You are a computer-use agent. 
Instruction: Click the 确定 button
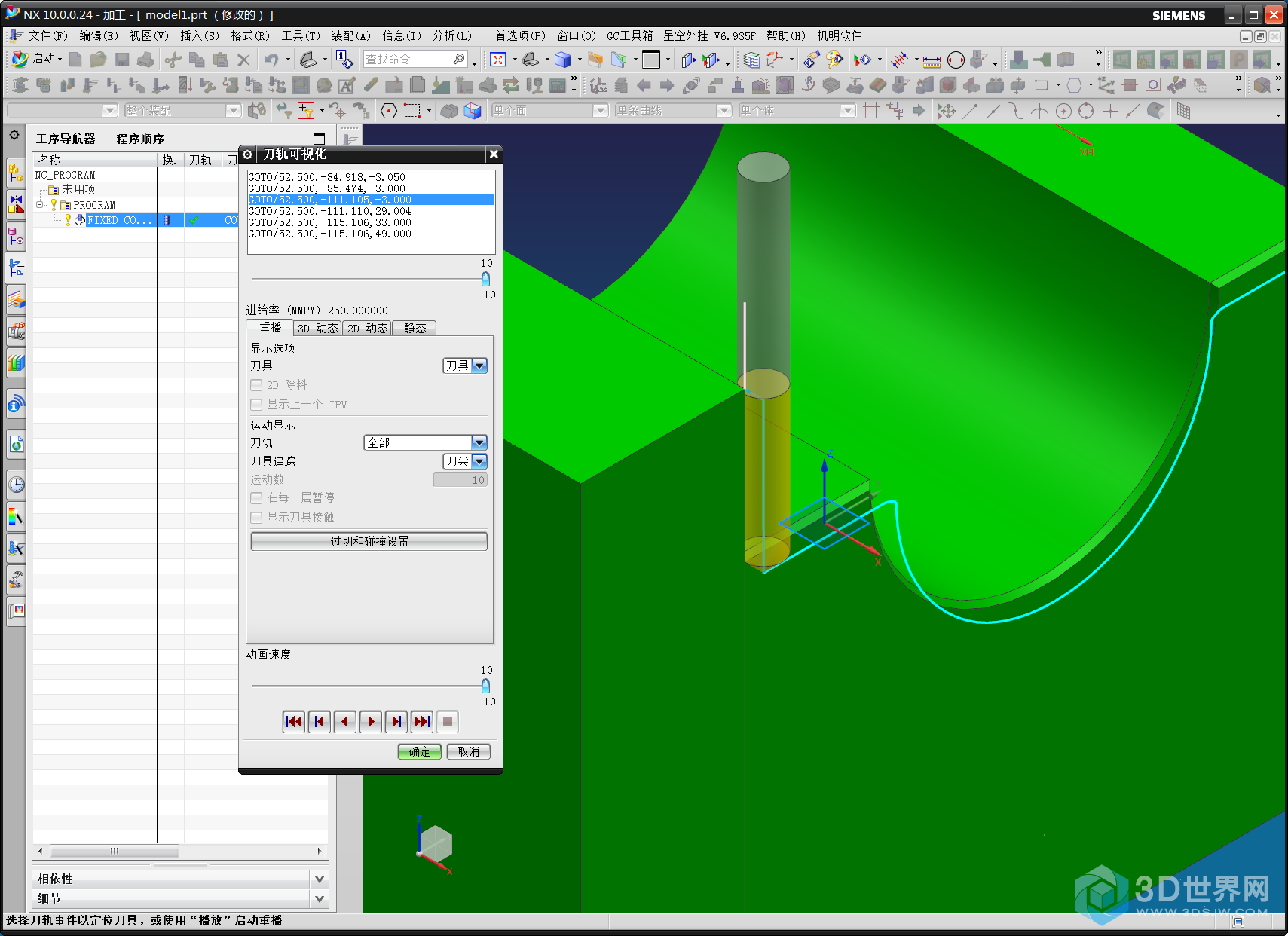419,752
